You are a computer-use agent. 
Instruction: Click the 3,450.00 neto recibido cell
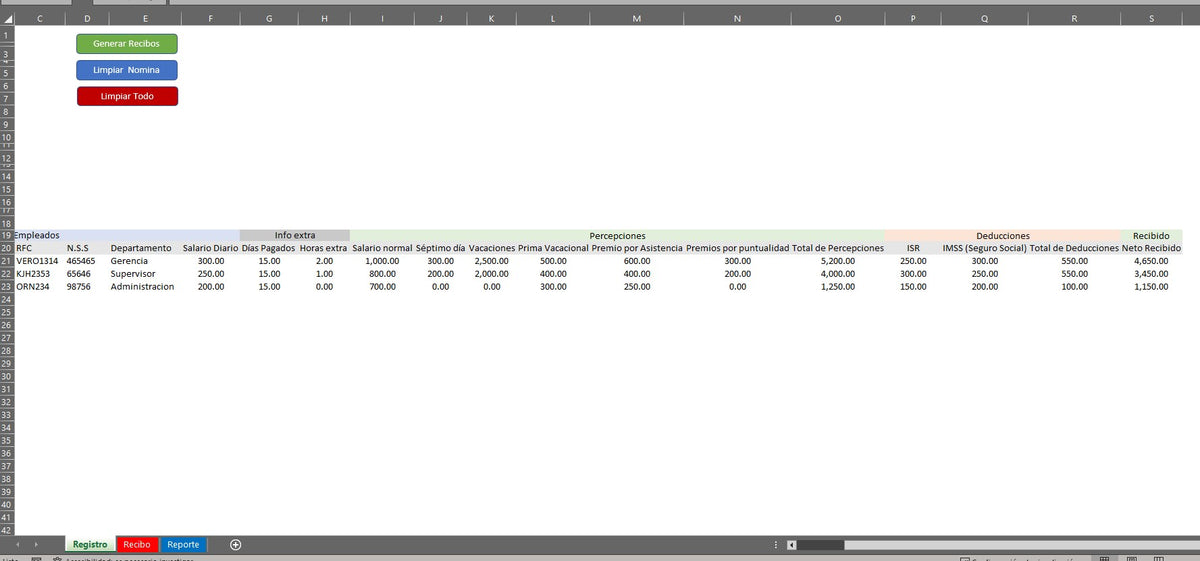[x=1151, y=274]
